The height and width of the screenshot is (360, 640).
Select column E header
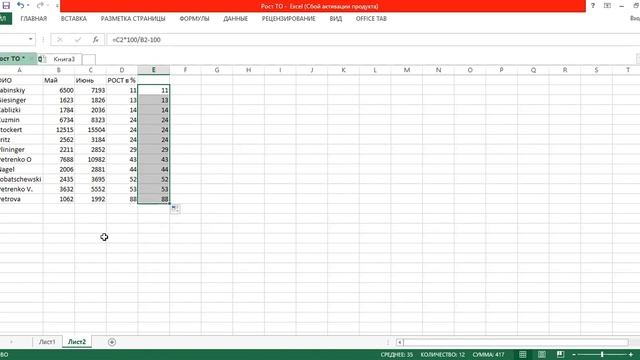coord(153,70)
